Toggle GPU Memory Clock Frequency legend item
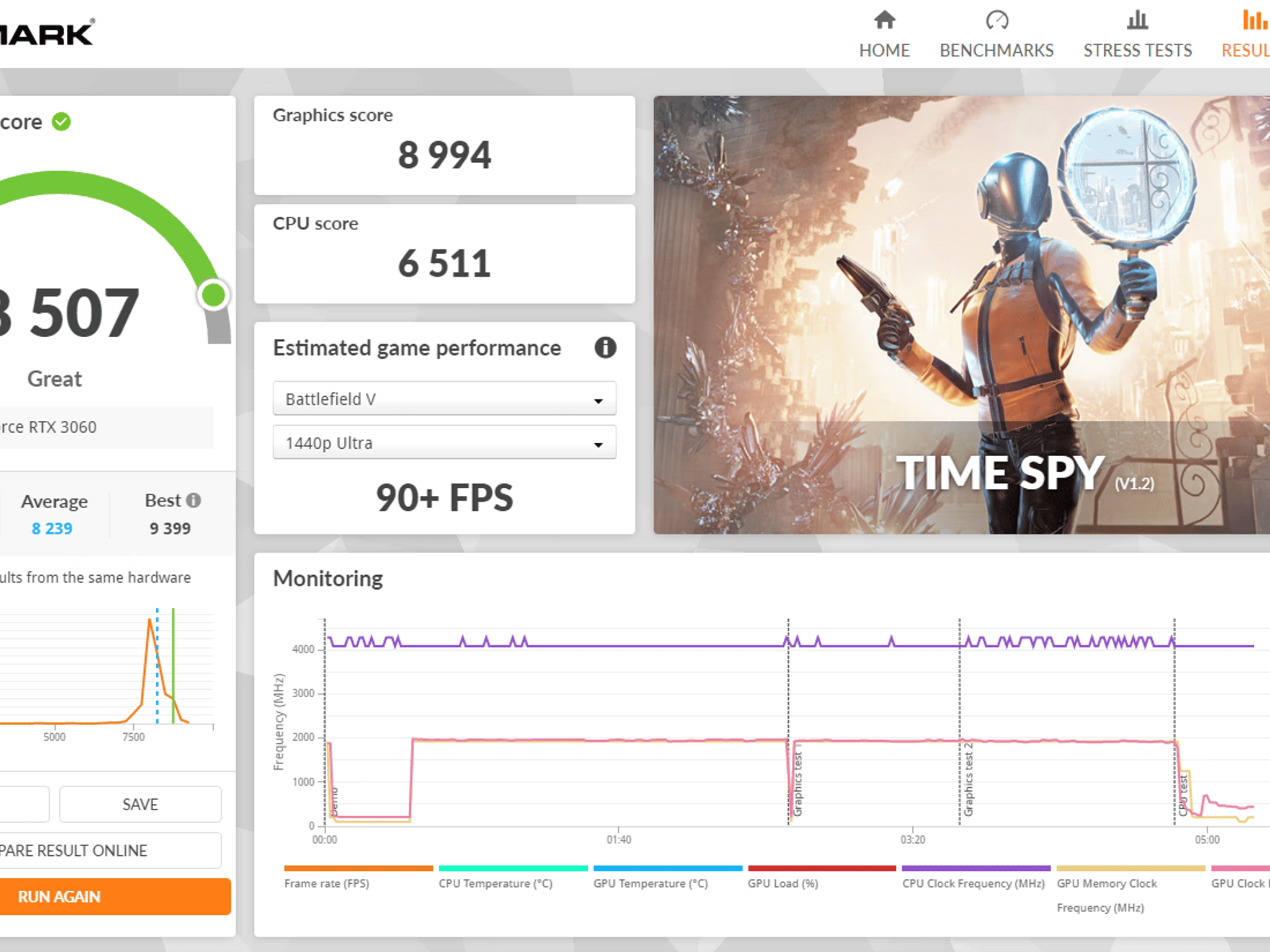 1130,889
